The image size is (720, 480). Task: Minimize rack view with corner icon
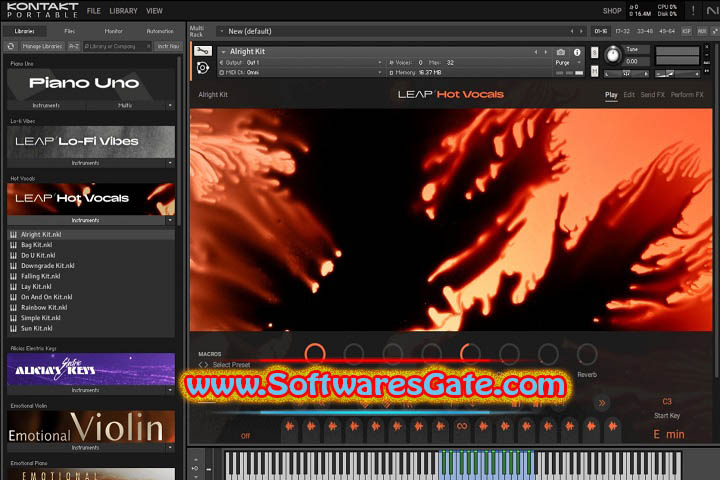pos(714,31)
